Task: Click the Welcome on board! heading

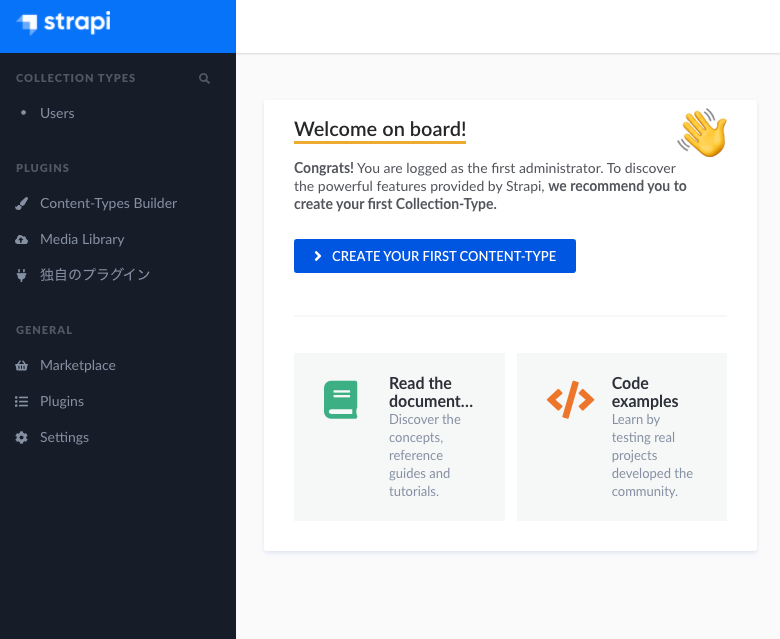Action: tap(380, 129)
